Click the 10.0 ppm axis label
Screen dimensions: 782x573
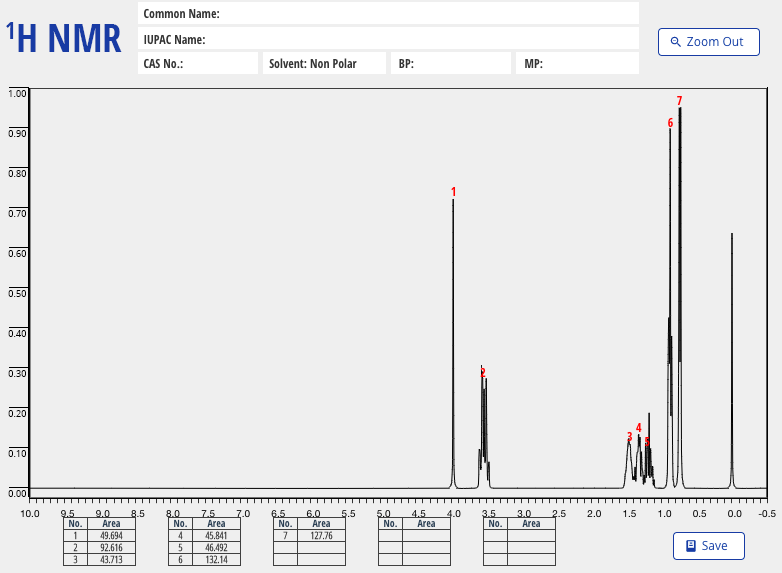tap(30, 514)
